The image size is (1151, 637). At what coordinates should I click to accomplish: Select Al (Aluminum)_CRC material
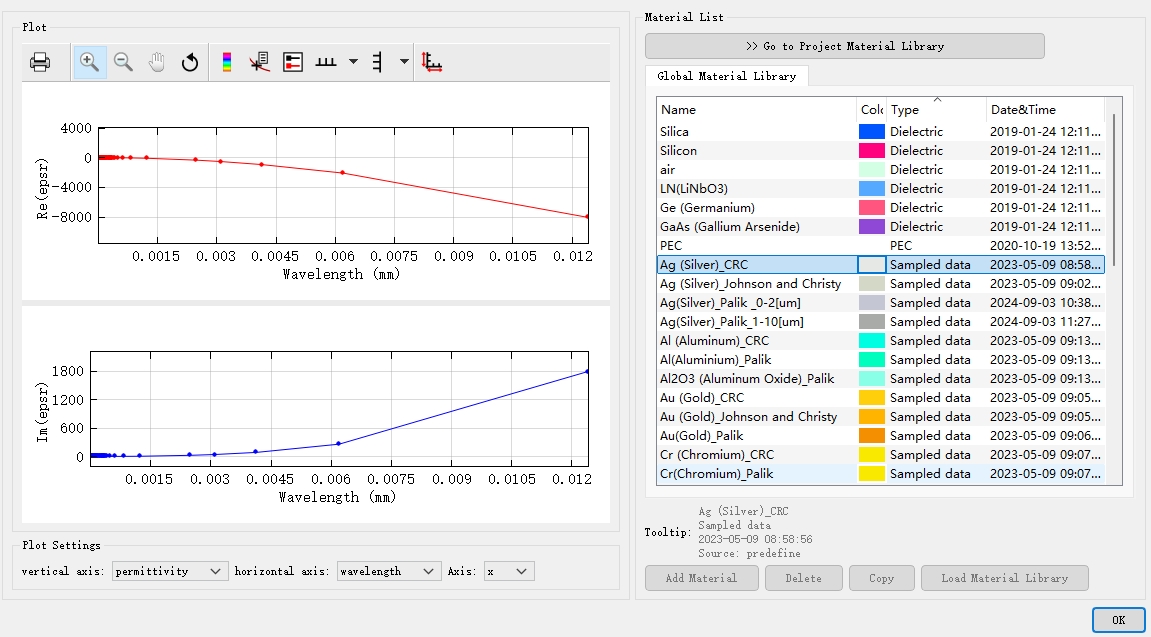880,341
